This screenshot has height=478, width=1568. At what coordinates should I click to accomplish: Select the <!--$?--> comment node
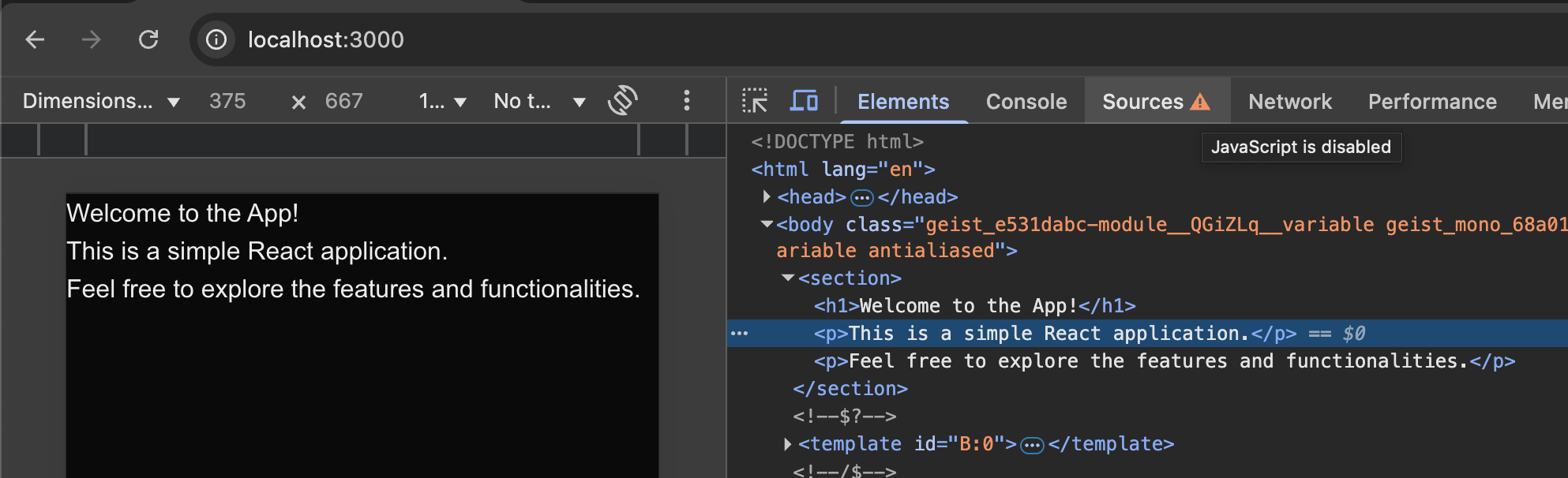[x=845, y=416]
